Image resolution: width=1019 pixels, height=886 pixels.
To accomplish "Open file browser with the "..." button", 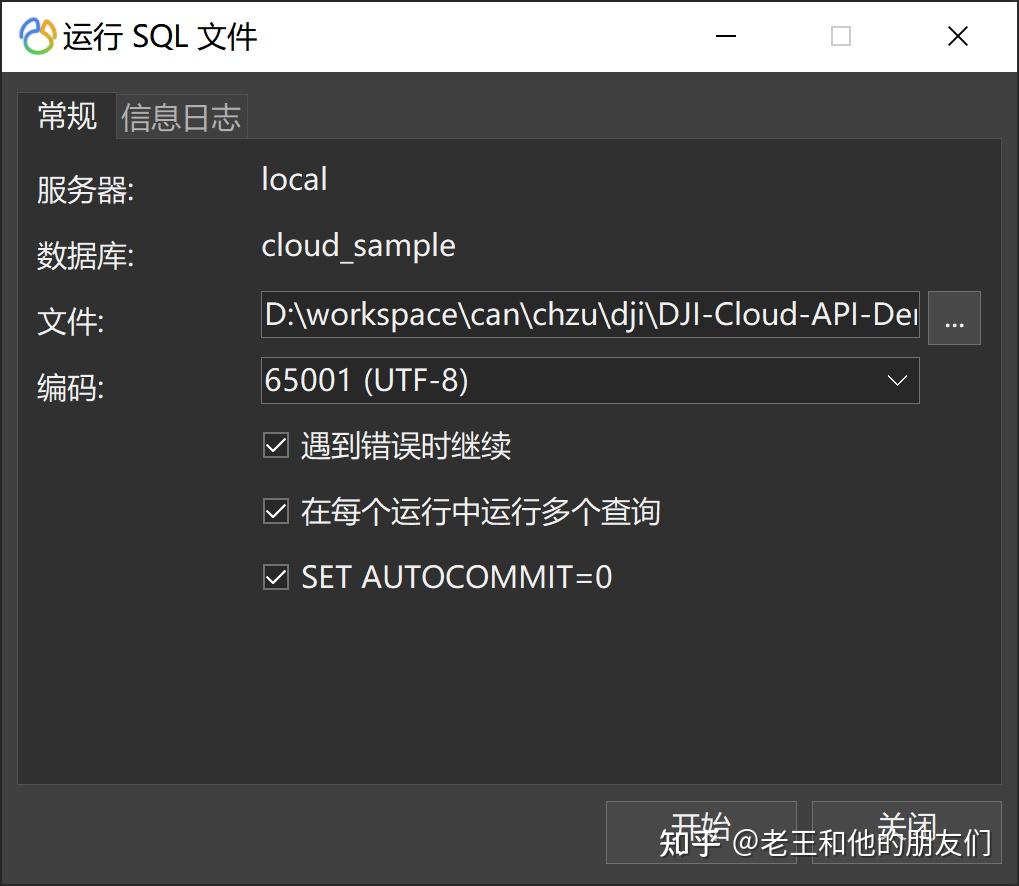I will [954, 317].
